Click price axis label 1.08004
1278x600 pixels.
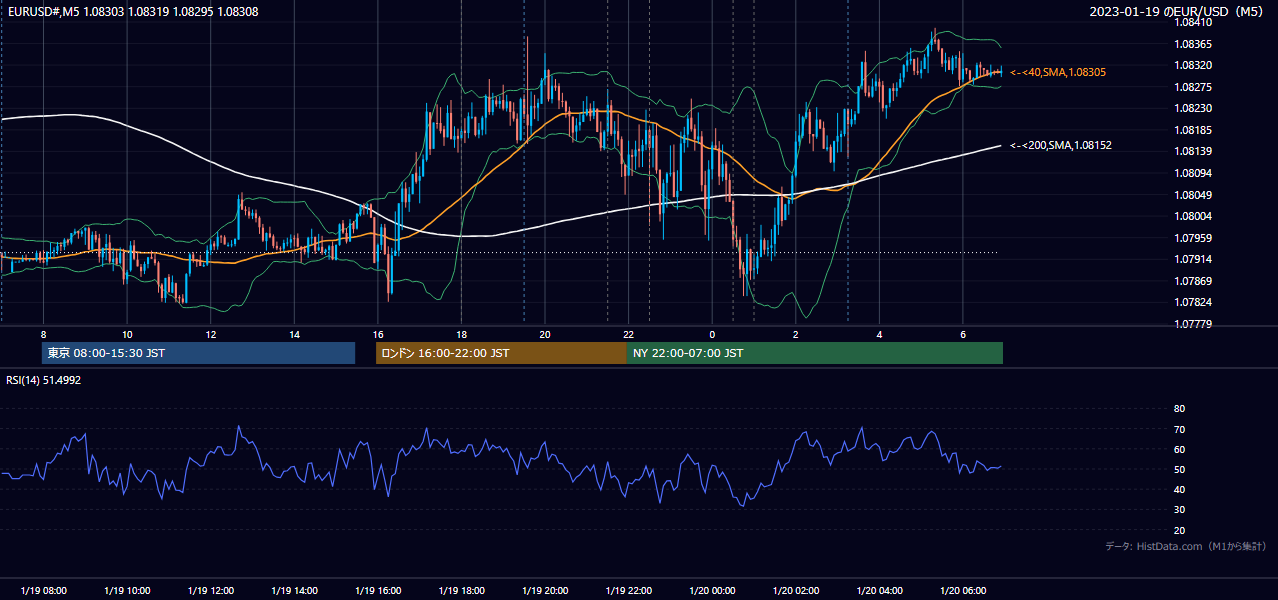coord(1192,216)
